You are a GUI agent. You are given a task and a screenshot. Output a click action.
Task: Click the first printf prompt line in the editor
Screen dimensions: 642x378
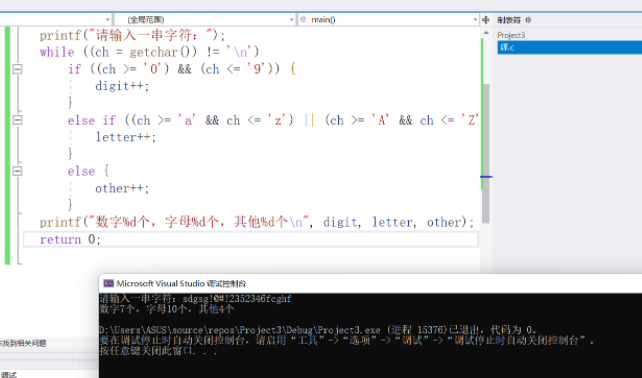click(x=132, y=35)
